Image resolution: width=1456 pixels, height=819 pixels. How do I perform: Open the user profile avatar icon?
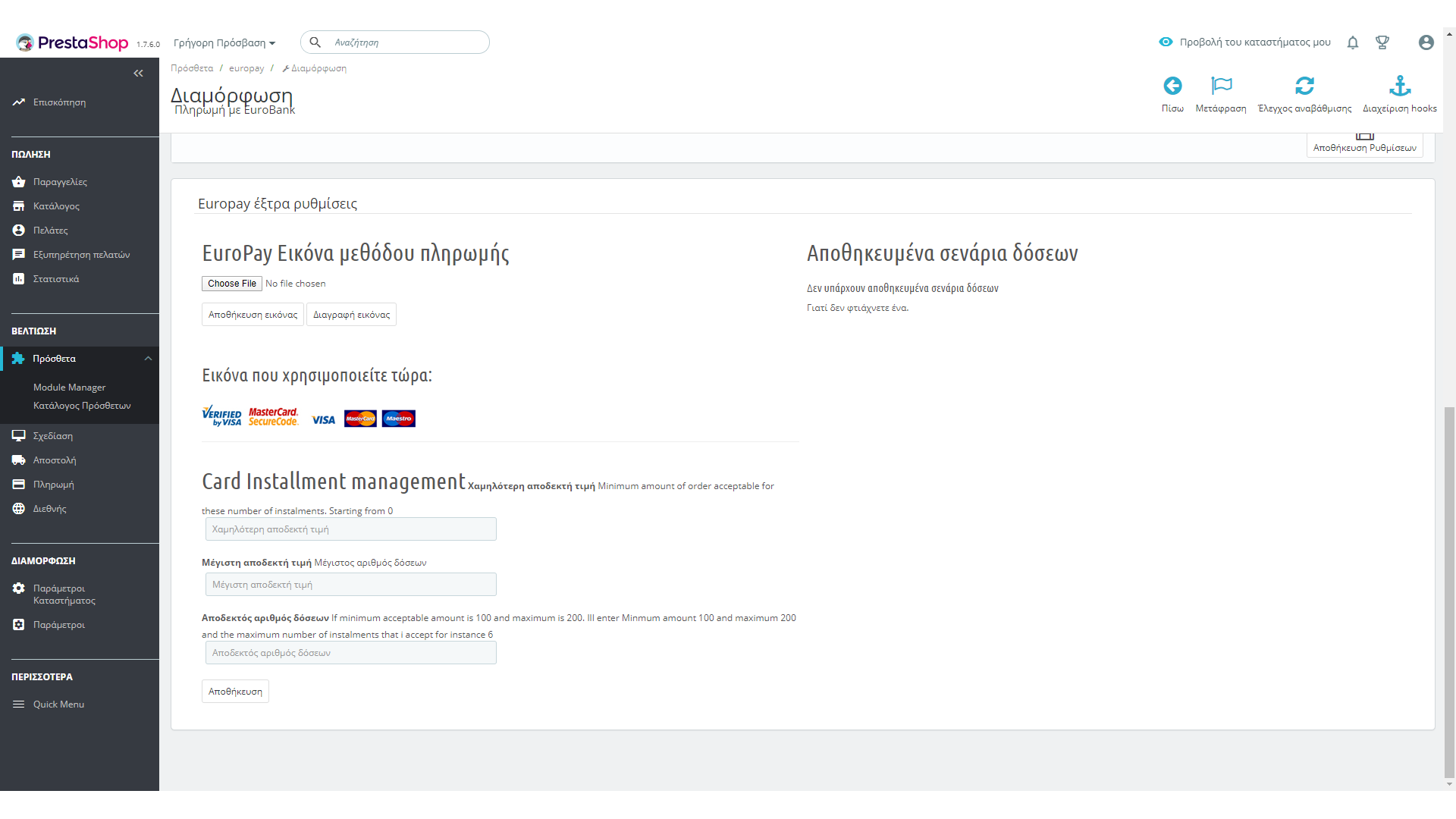[x=1426, y=42]
